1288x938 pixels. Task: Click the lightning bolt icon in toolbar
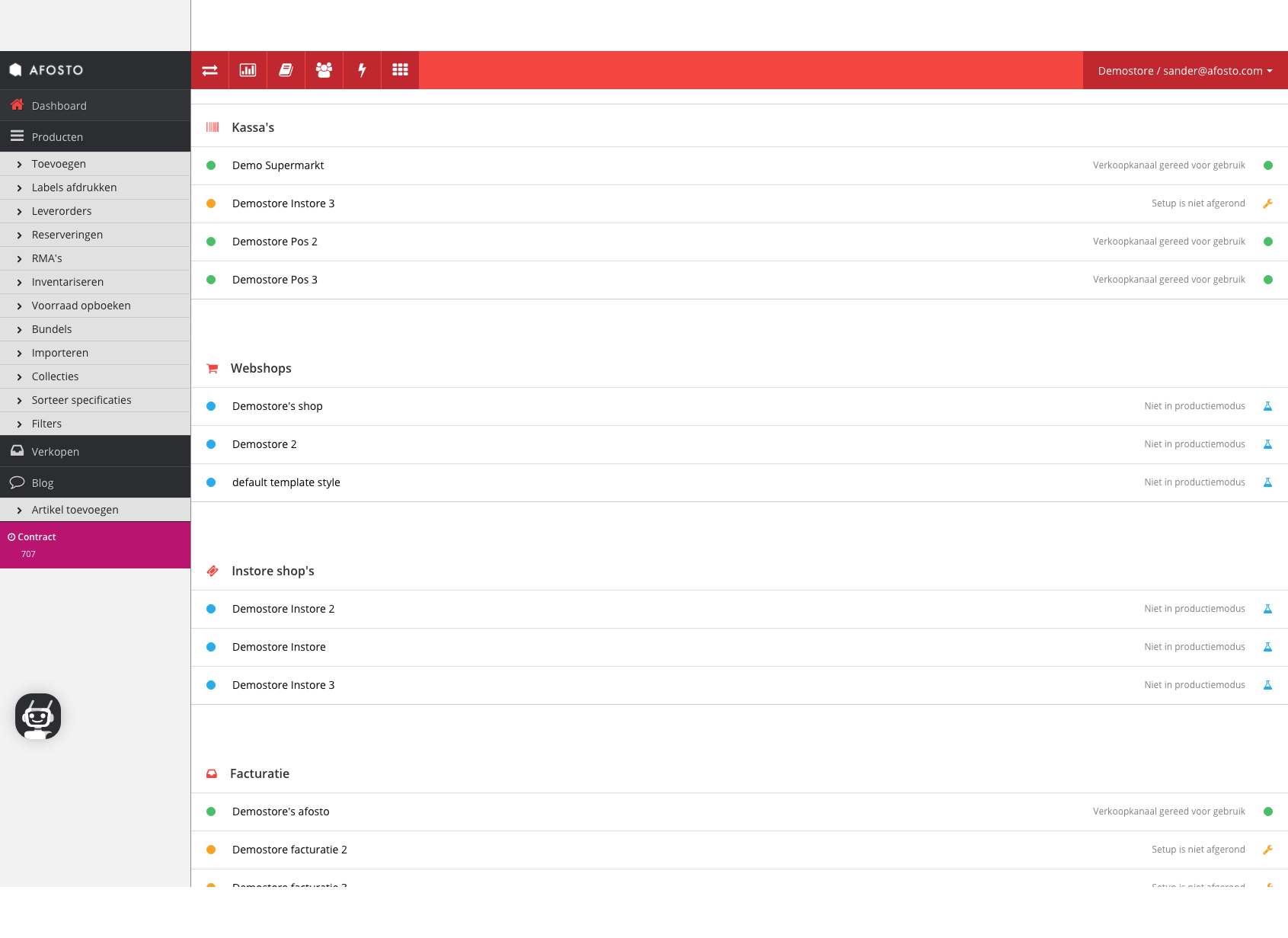tap(361, 69)
